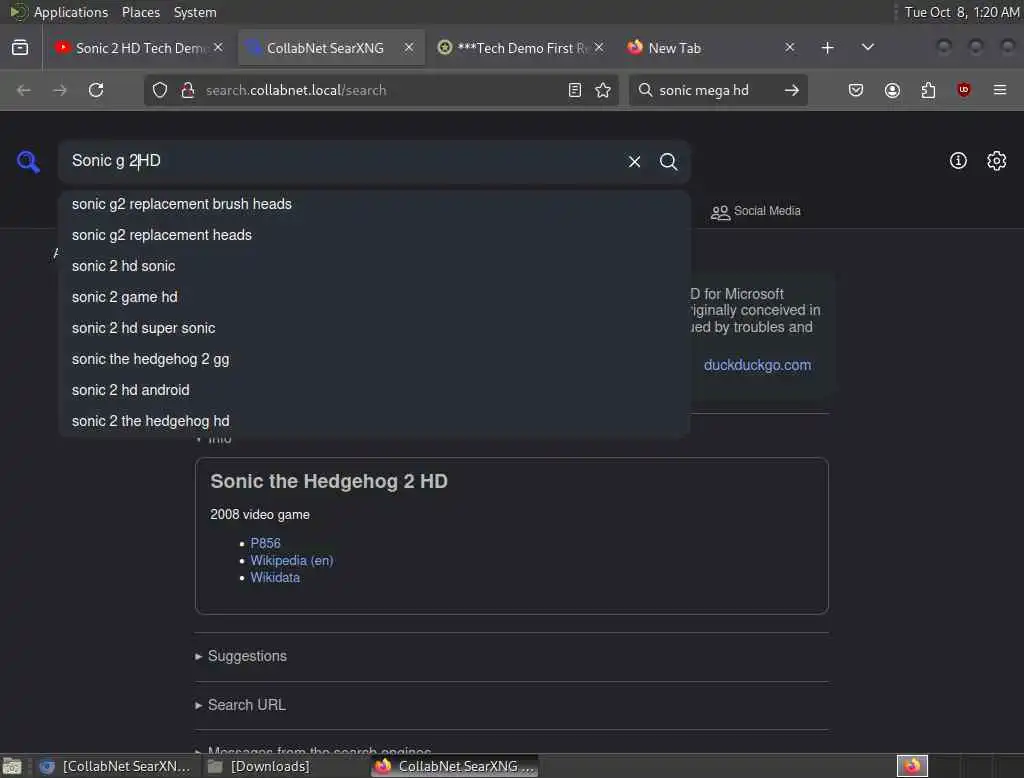
Task: Open tracking protection shield in address bar
Action: pos(159,90)
